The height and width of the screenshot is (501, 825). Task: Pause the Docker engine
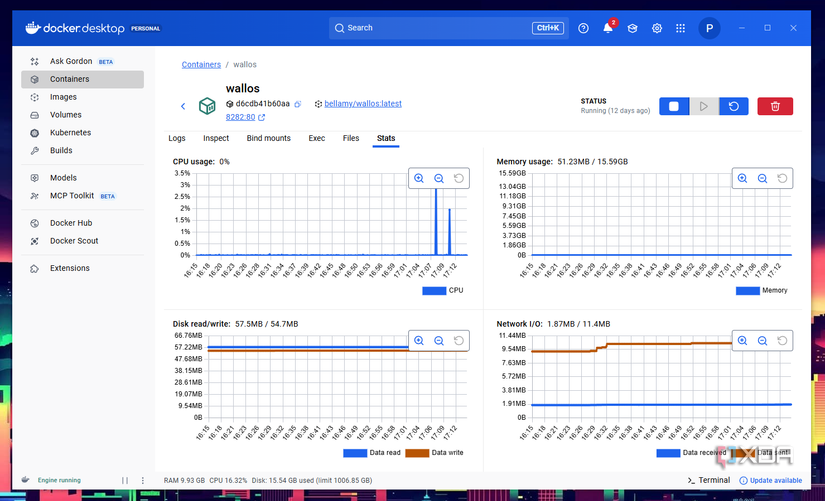(x=125, y=480)
